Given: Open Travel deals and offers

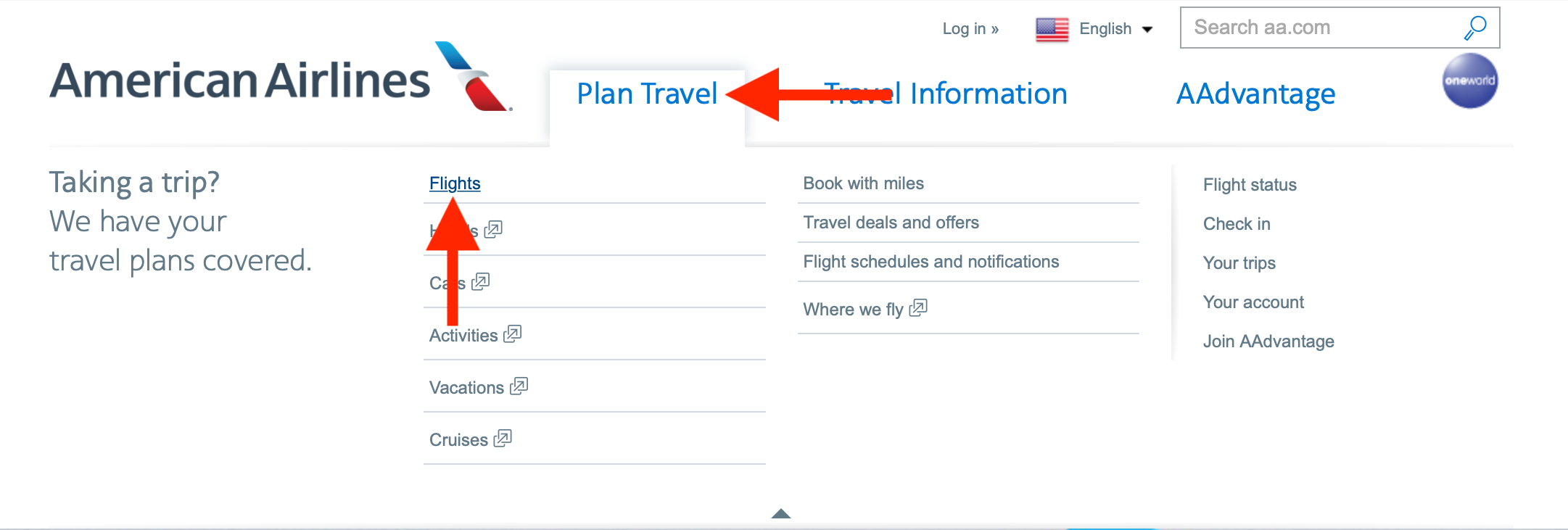Looking at the screenshot, I should tap(891, 223).
